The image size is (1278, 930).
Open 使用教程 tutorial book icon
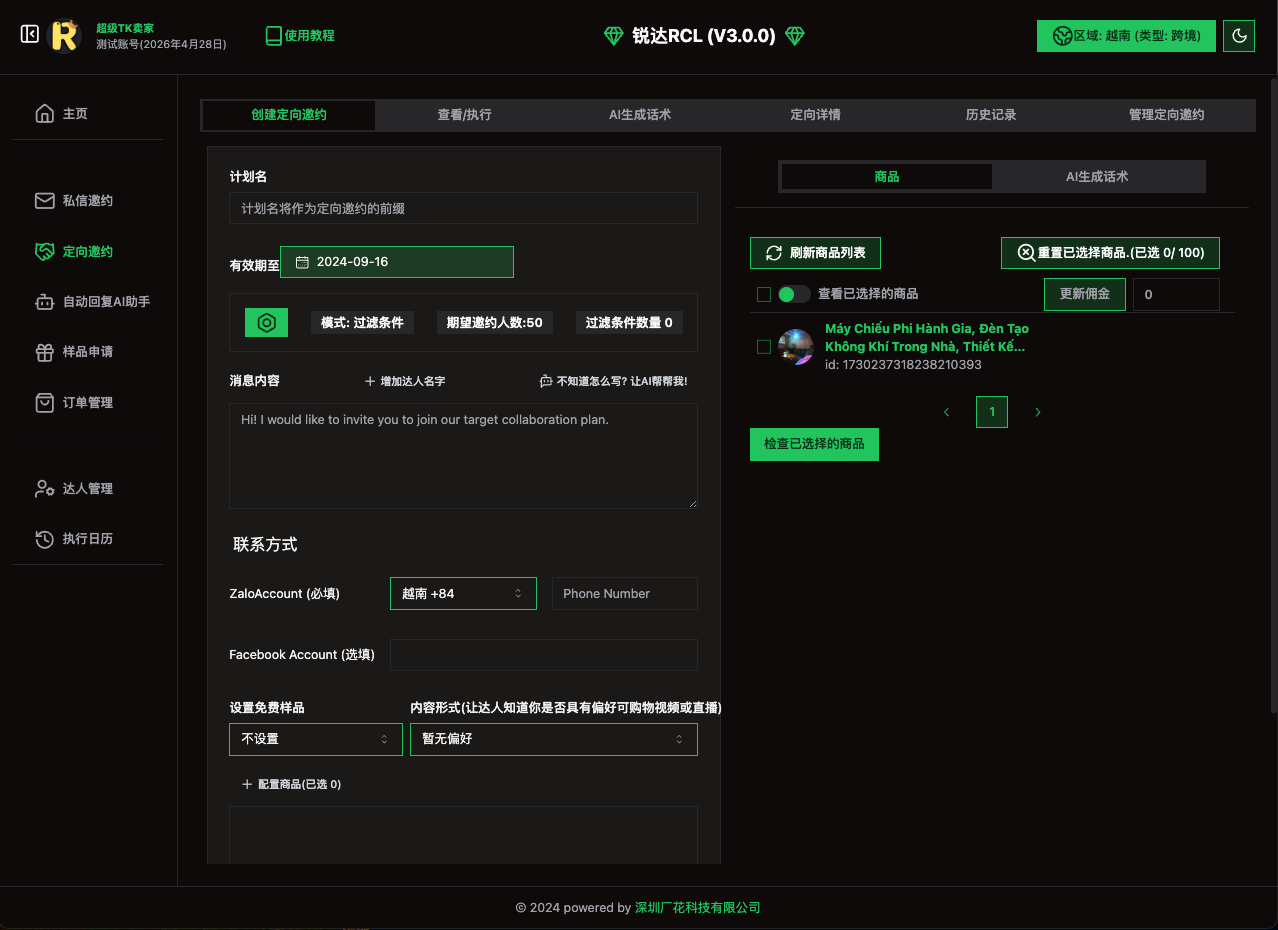pos(274,36)
